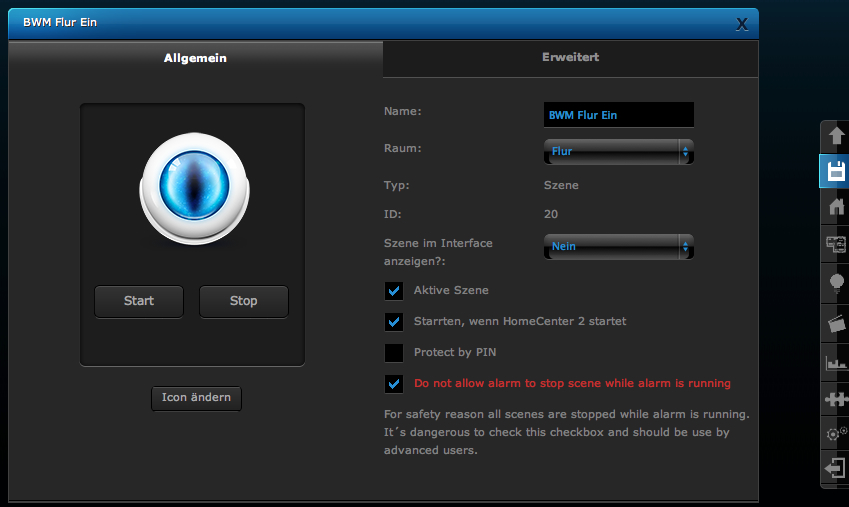This screenshot has width=849, height=507.
Task: Uncheck the Aktive Szene checkbox
Action: point(394,291)
